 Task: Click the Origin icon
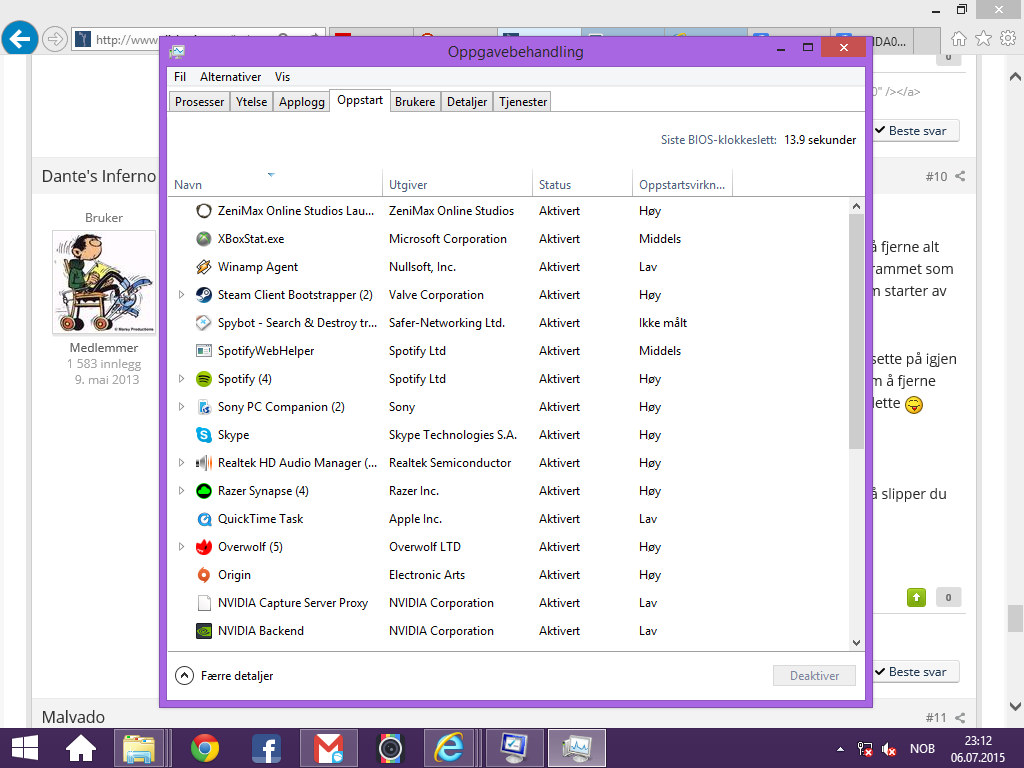pos(204,575)
